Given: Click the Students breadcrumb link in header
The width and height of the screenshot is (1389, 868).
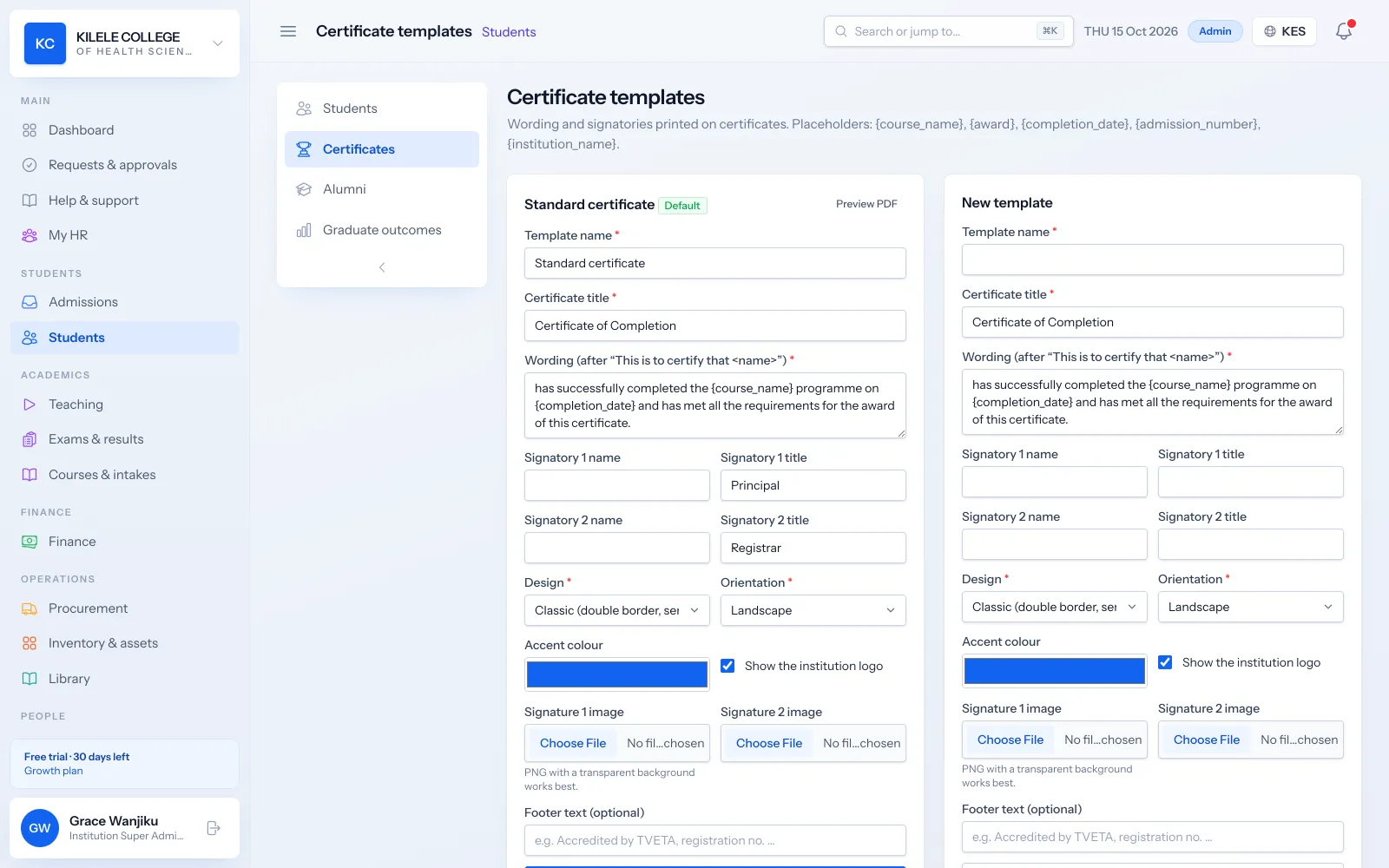Looking at the screenshot, I should point(509,32).
